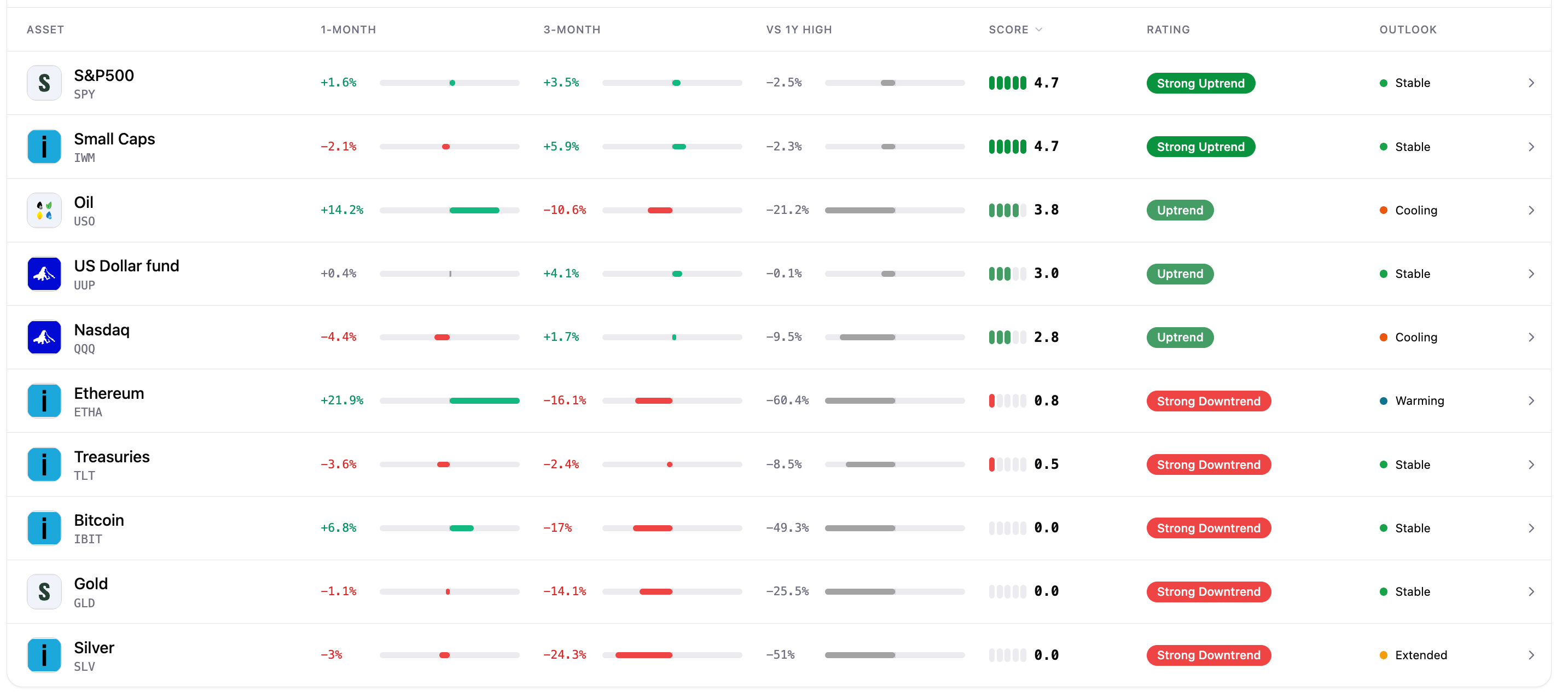Click the VS 1Y HIGH column header
Viewport: 1568px width, 697px height.
[x=799, y=29]
